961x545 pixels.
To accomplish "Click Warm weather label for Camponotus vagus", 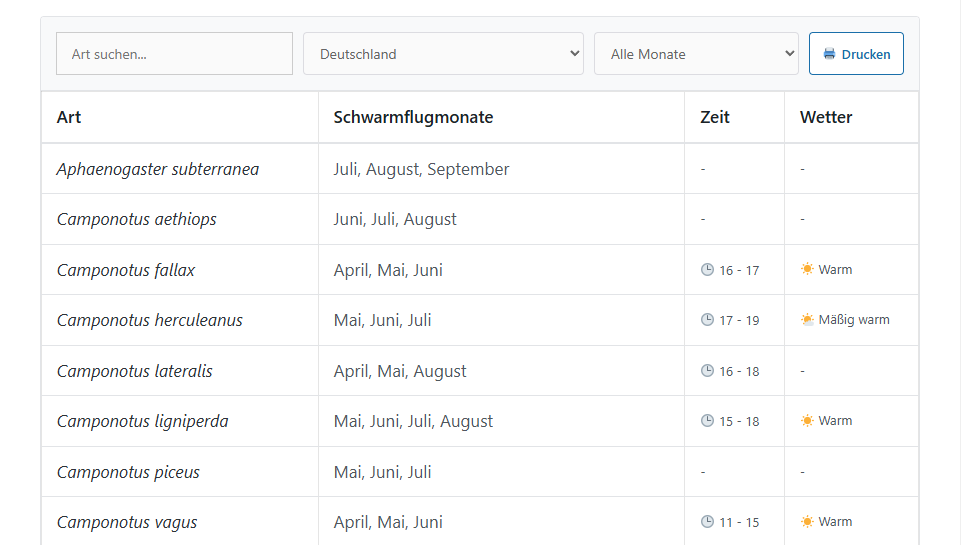I will [835, 522].
